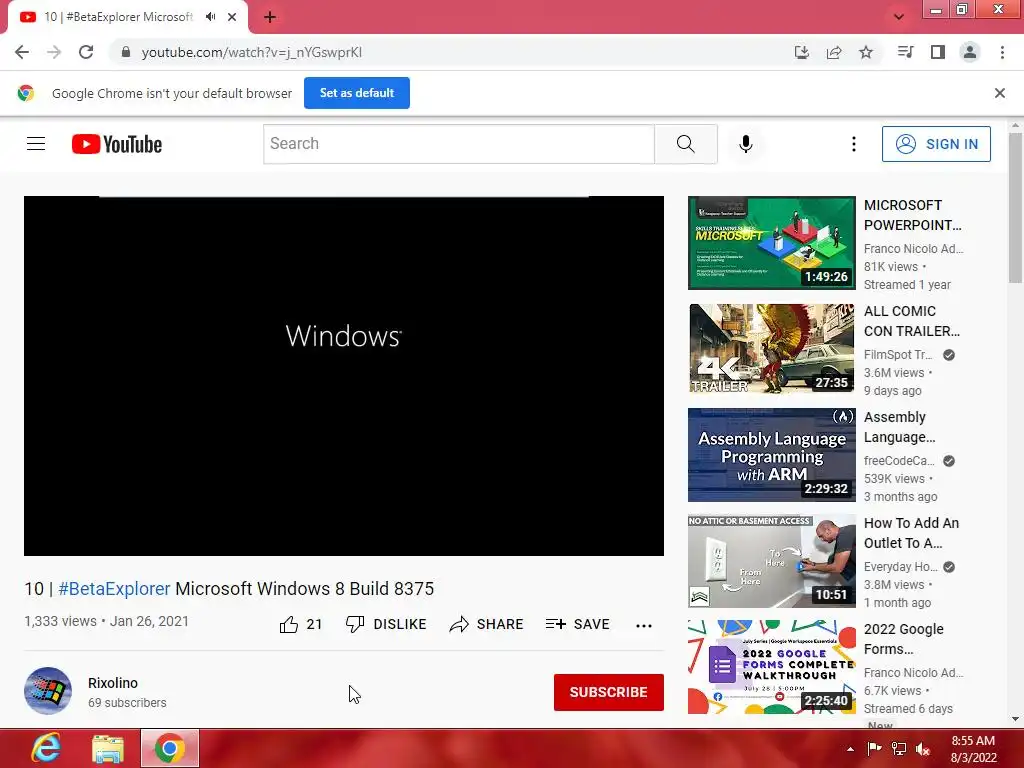Open the tab search chevron
Image resolution: width=1024 pixels, height=768 pixels.
click(x=899, y=17)
